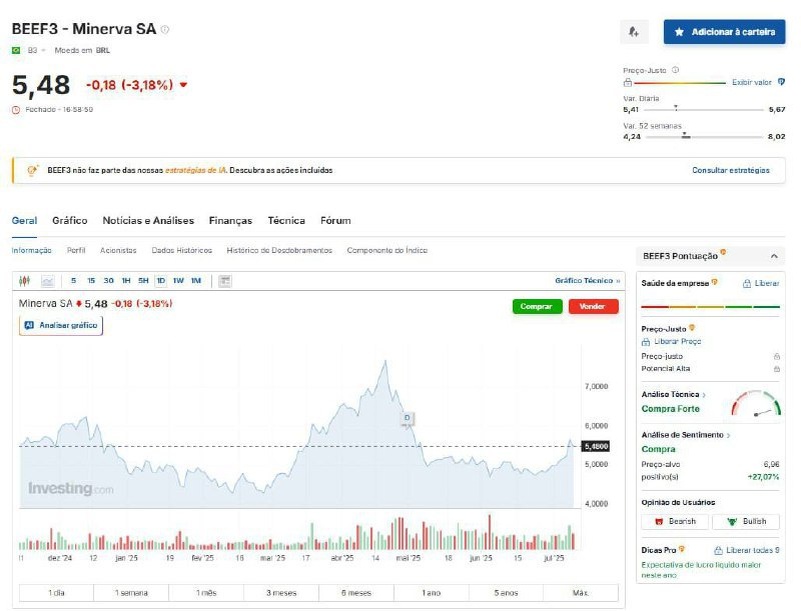
Task: Select the 5 minute chart interval
Action: coord(74,281)
